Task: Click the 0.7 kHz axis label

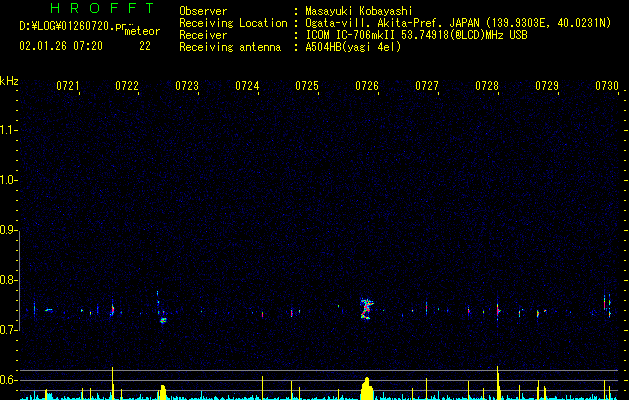Action: click(x=9, y=330)
